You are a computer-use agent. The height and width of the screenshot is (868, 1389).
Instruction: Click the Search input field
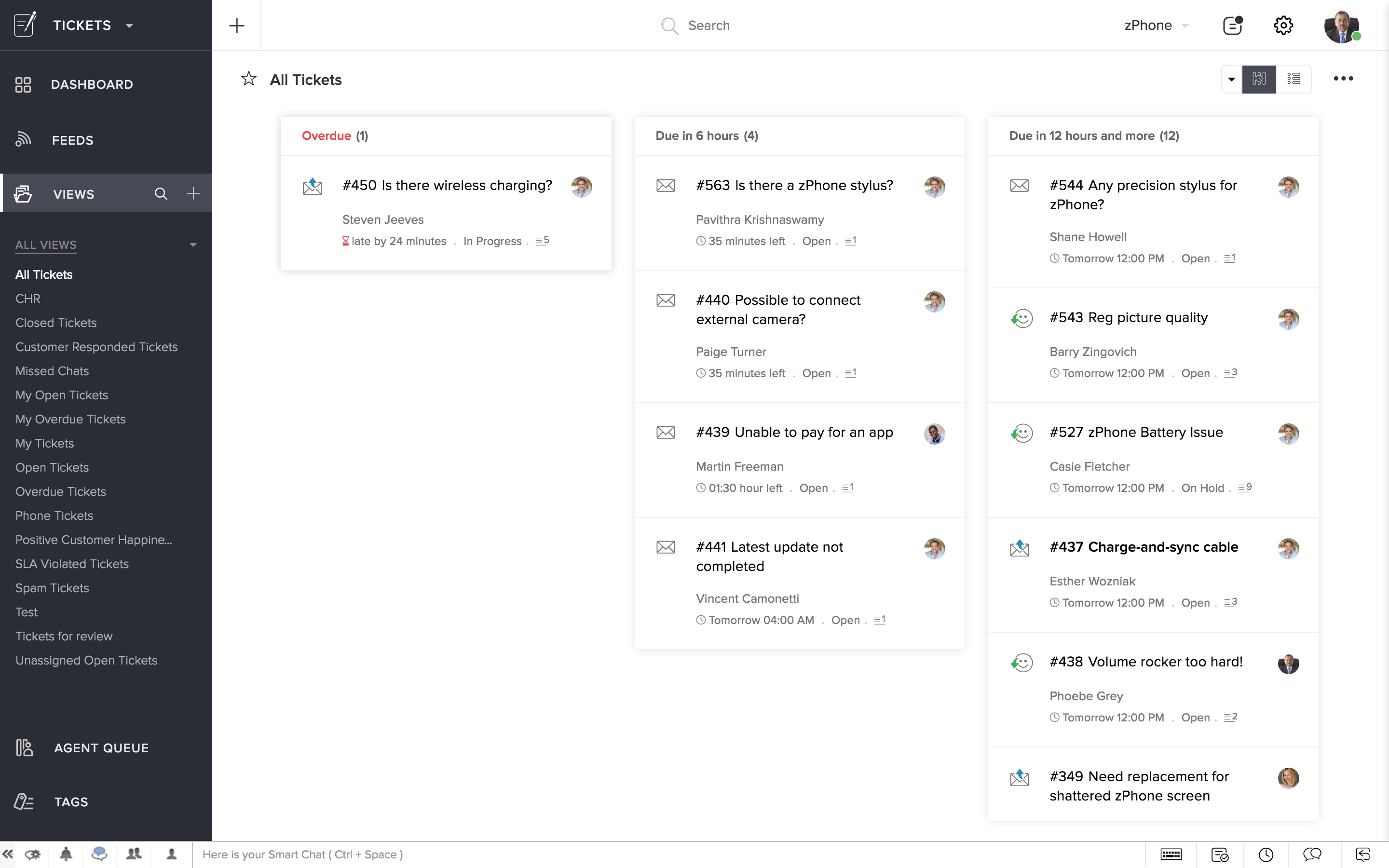point(708,25)
